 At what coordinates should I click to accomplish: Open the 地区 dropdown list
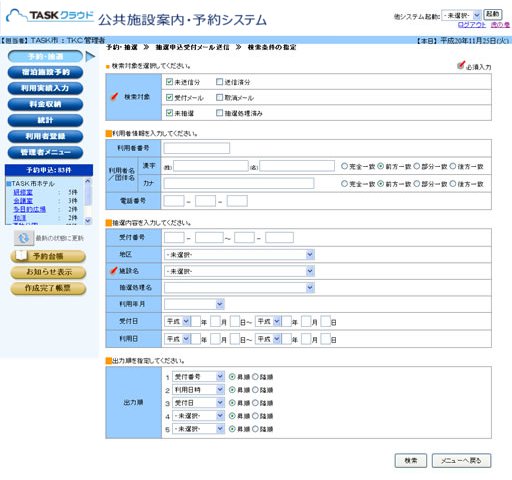tap(239, 255)
